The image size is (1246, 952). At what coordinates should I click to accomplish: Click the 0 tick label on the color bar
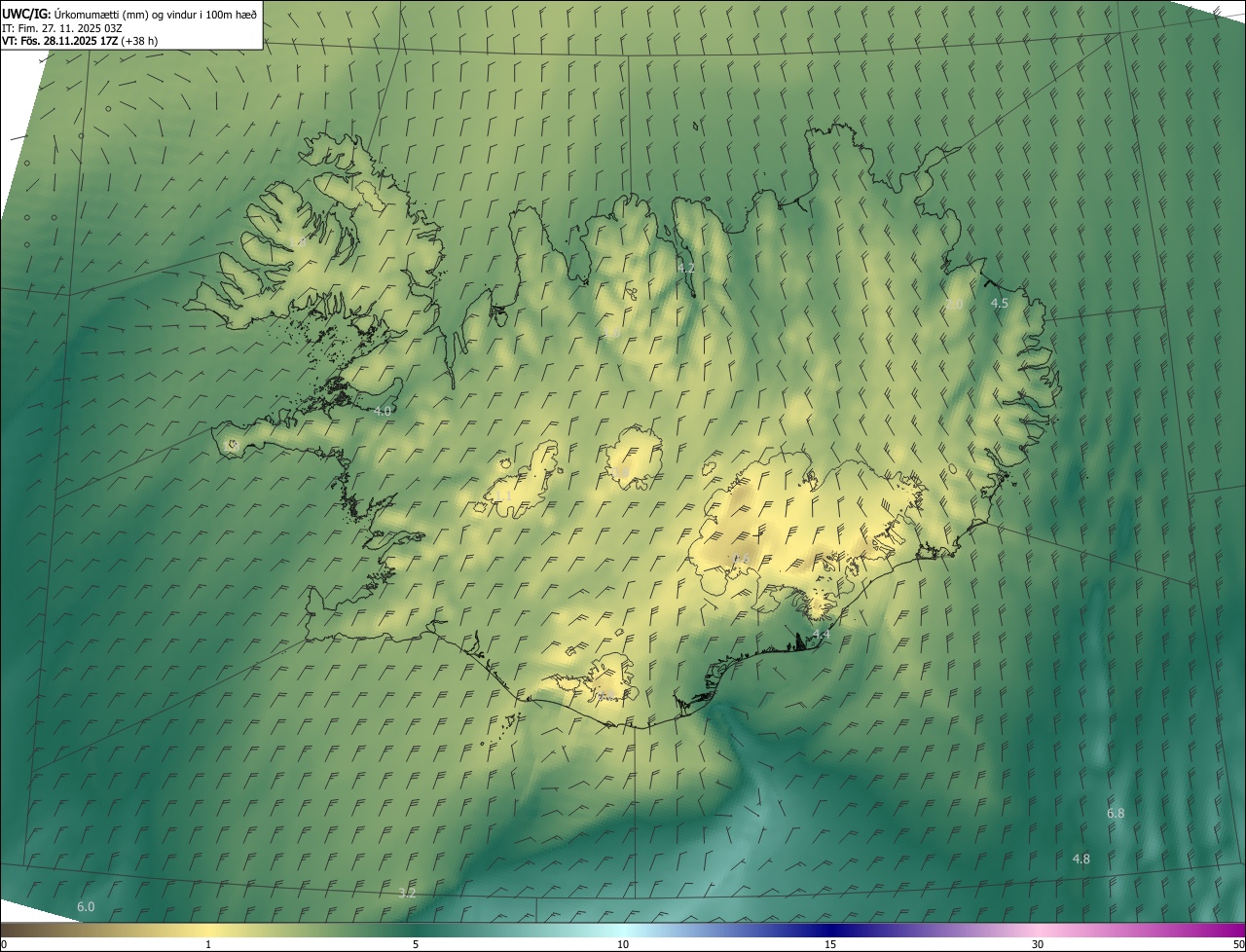[x=3, y=944]
